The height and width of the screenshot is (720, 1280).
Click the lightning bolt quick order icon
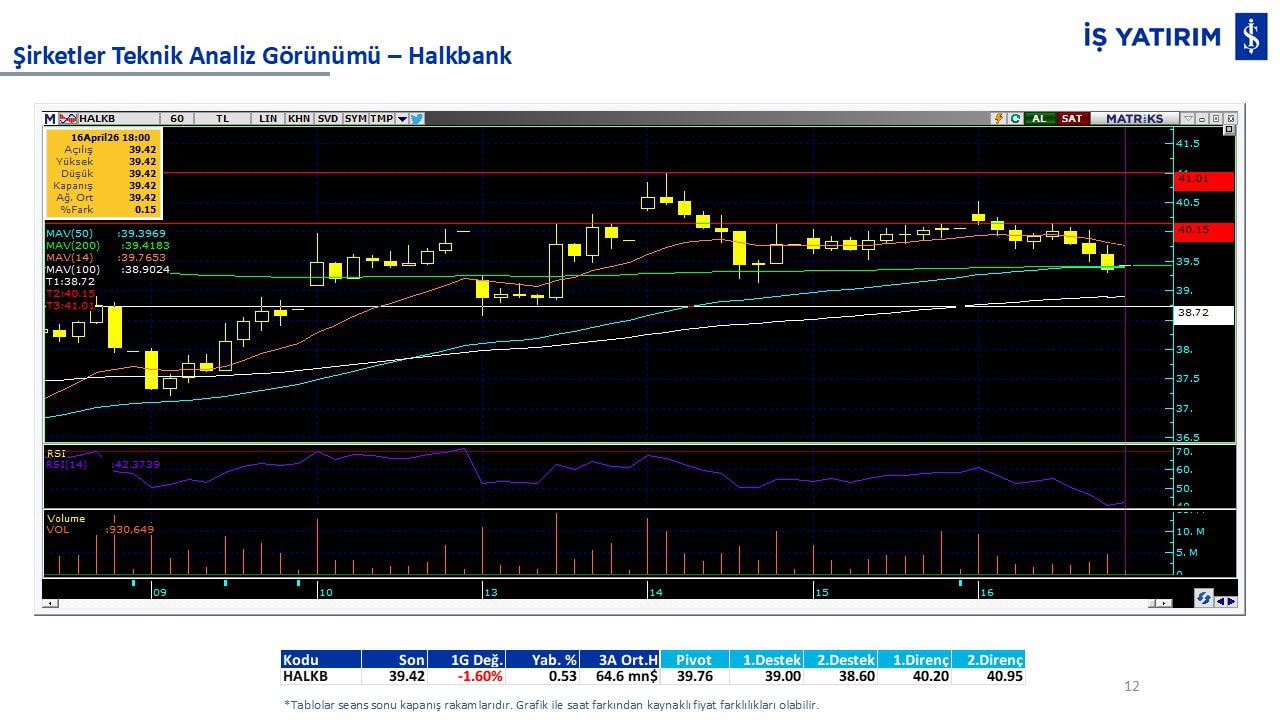click(x=997, y=118)
